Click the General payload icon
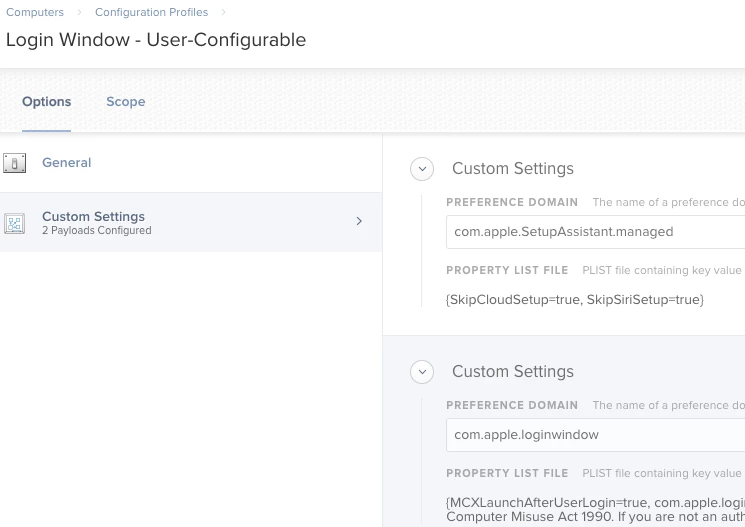The height and width of the screenshot is (527, 745). click(14, 163)
